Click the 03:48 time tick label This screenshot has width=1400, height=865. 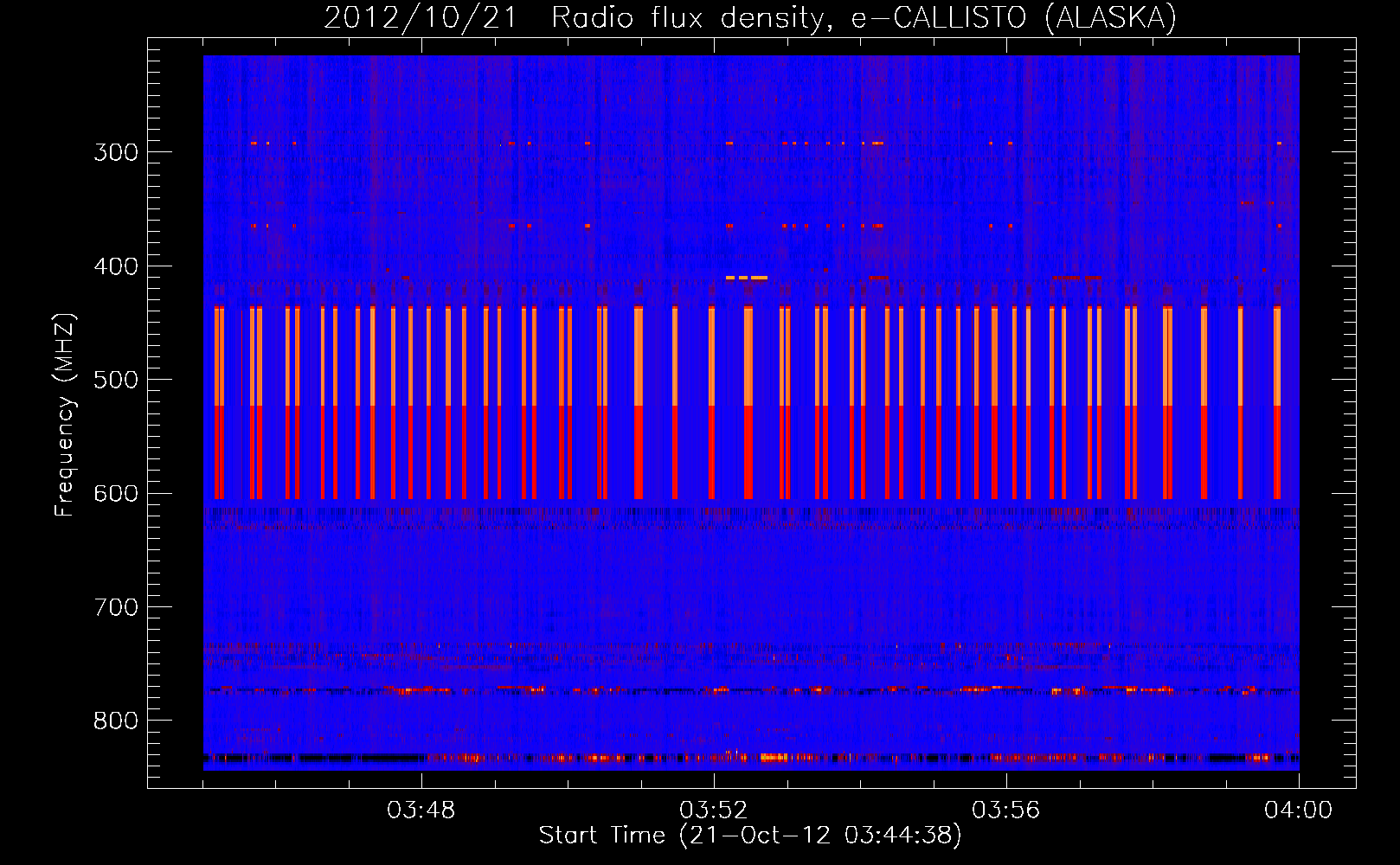(421, 811)
